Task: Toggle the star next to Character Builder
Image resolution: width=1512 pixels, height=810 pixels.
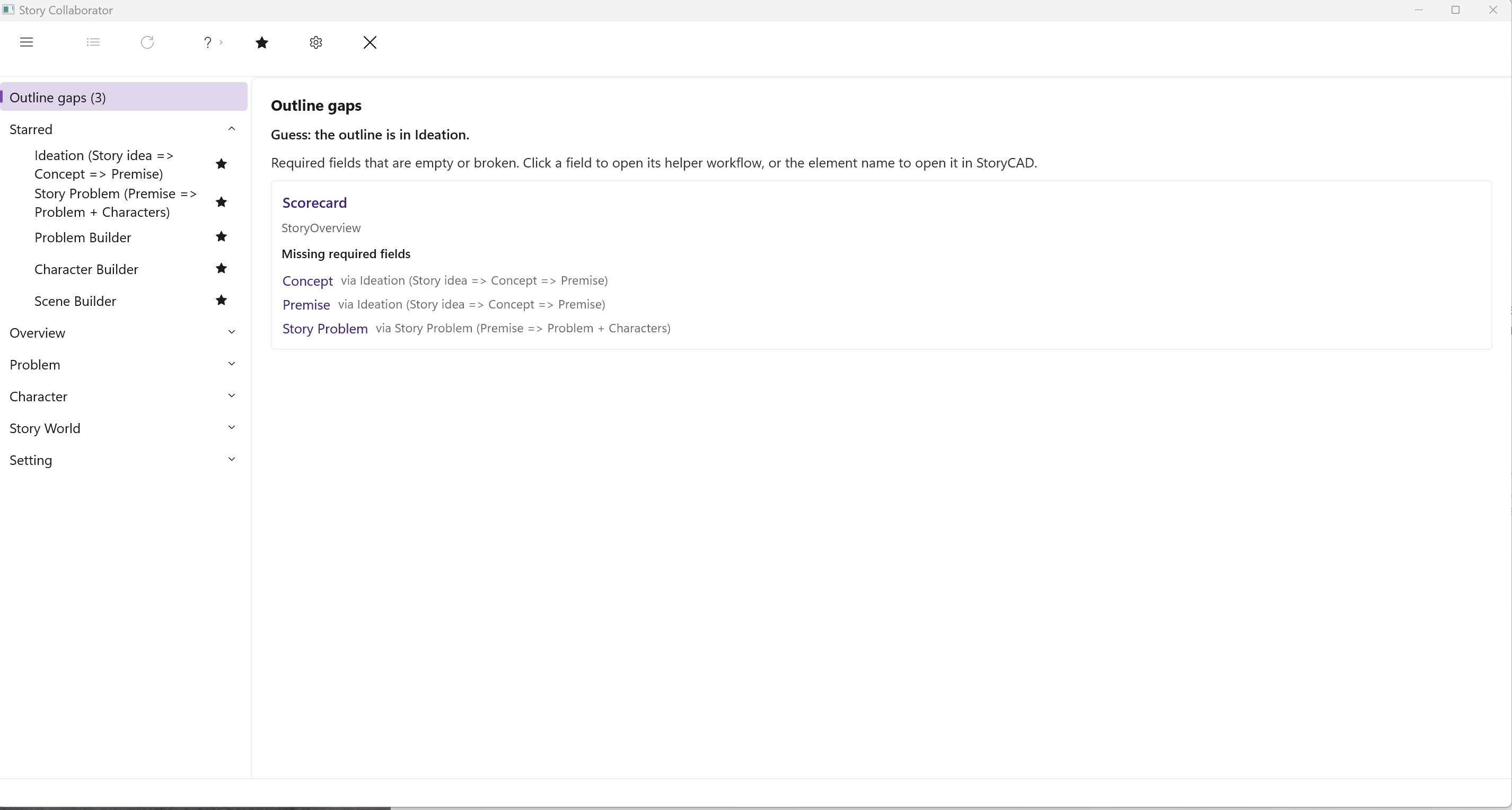Action: click(221, 268)
